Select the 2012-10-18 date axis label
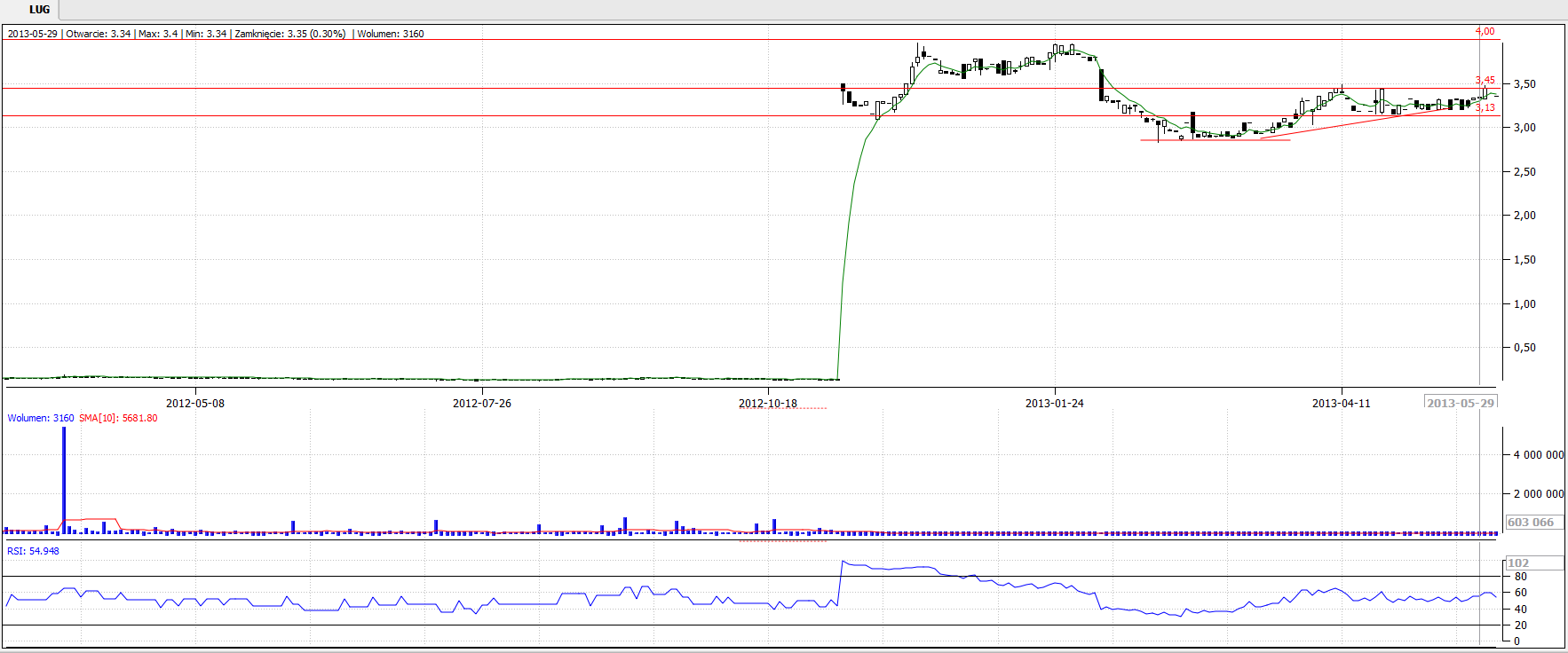 coord(768,404)
